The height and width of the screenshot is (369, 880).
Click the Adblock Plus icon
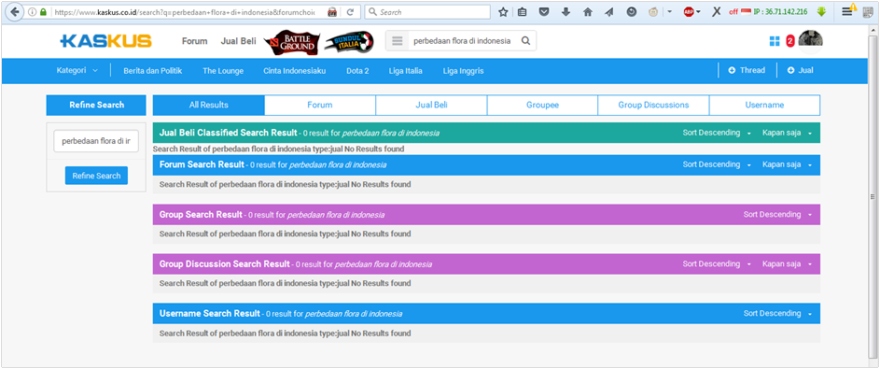coord(689,12)
